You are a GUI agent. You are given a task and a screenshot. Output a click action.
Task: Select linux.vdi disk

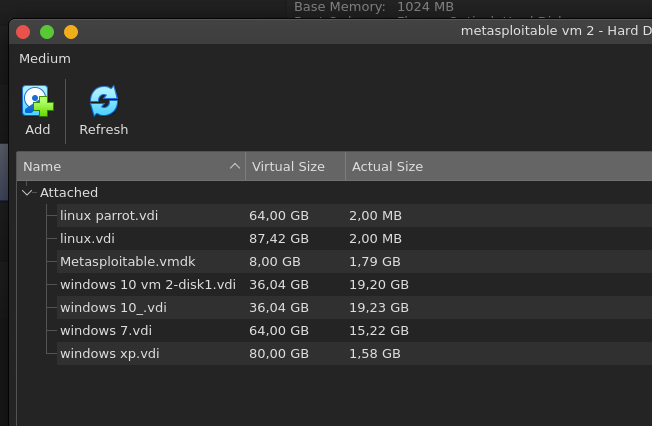87,238
